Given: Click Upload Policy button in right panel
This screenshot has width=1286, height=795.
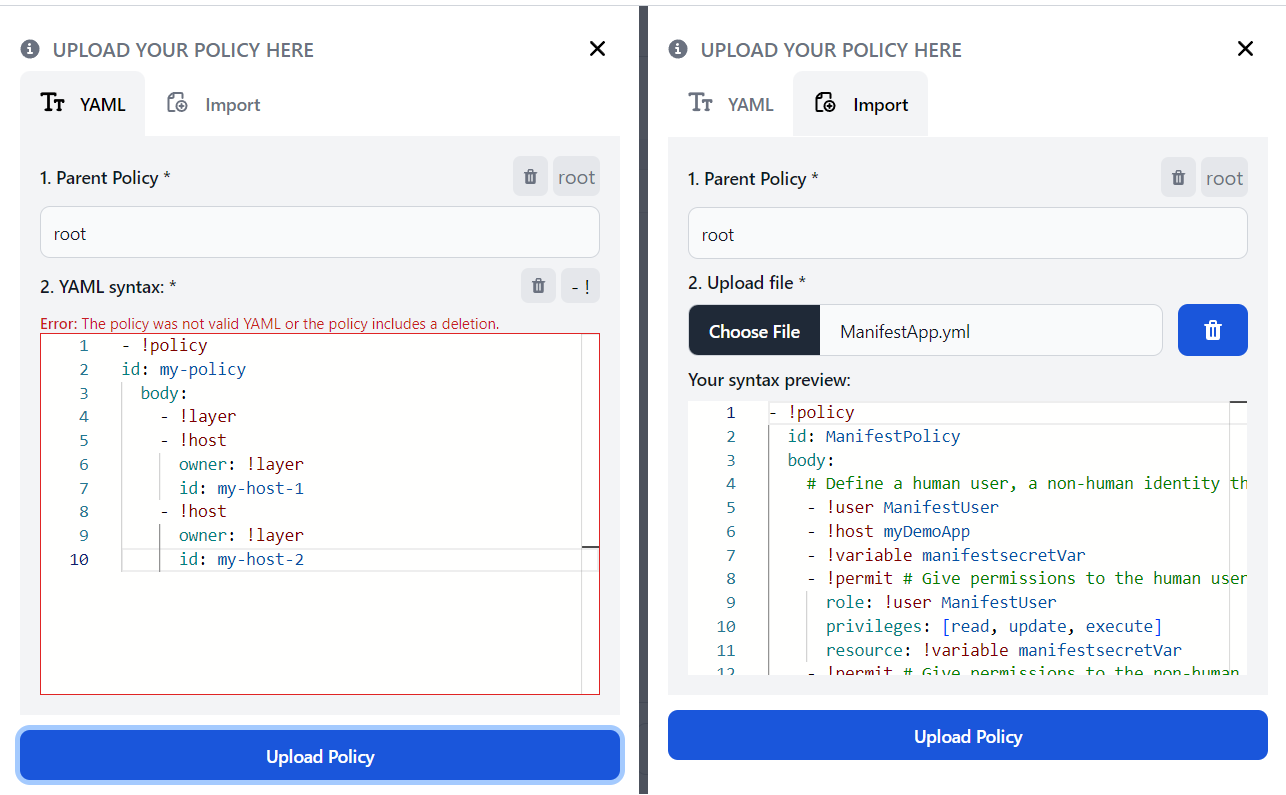Looking at the screenshot, I should [968, 736].
